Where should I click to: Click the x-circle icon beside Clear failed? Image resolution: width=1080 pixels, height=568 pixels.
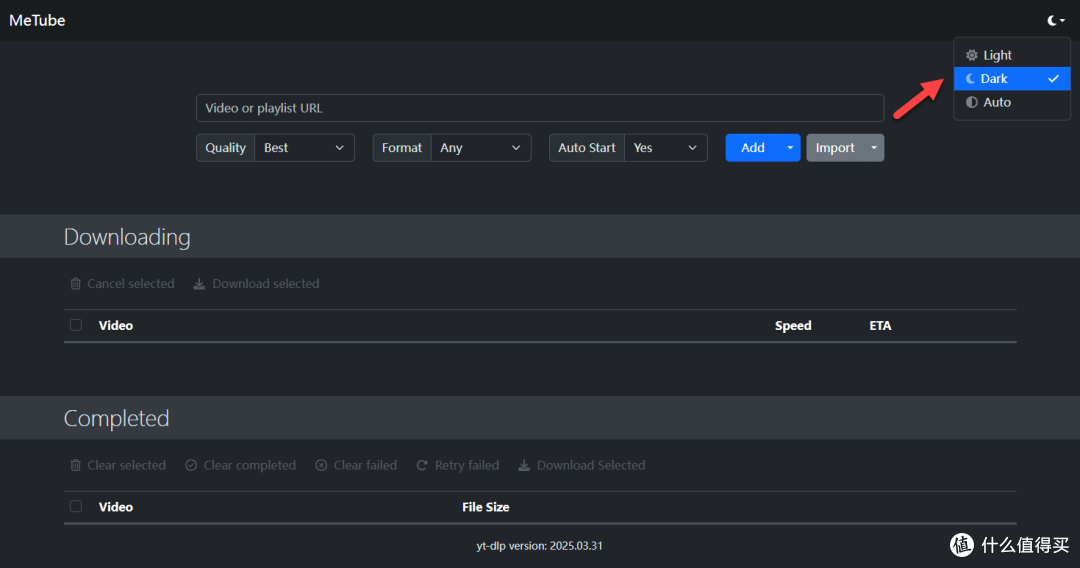[x=321, y=465]
